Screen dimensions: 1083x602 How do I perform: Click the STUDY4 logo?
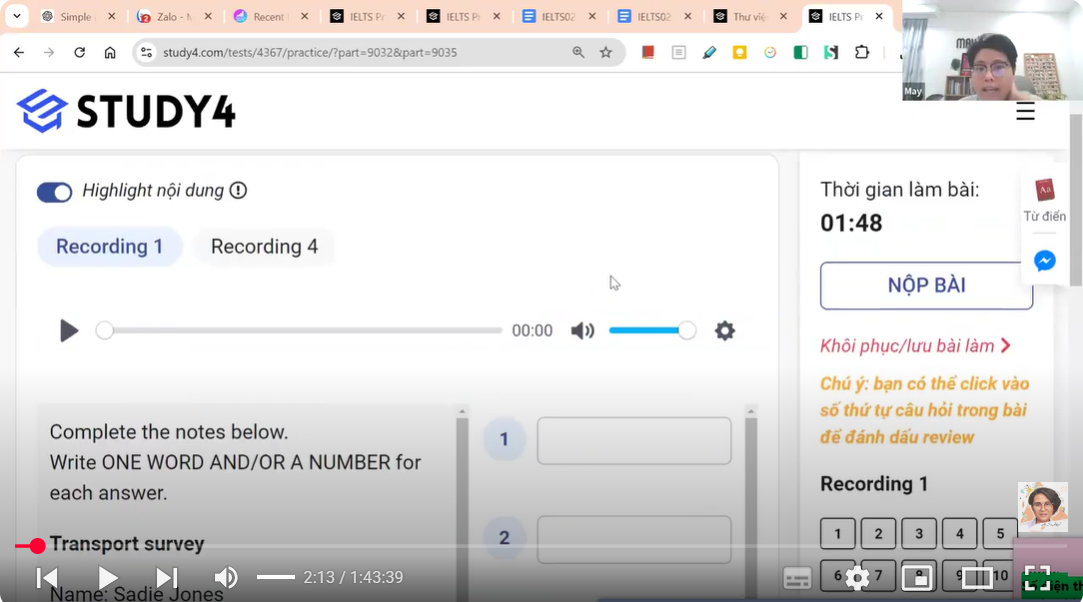click(126, 111)
